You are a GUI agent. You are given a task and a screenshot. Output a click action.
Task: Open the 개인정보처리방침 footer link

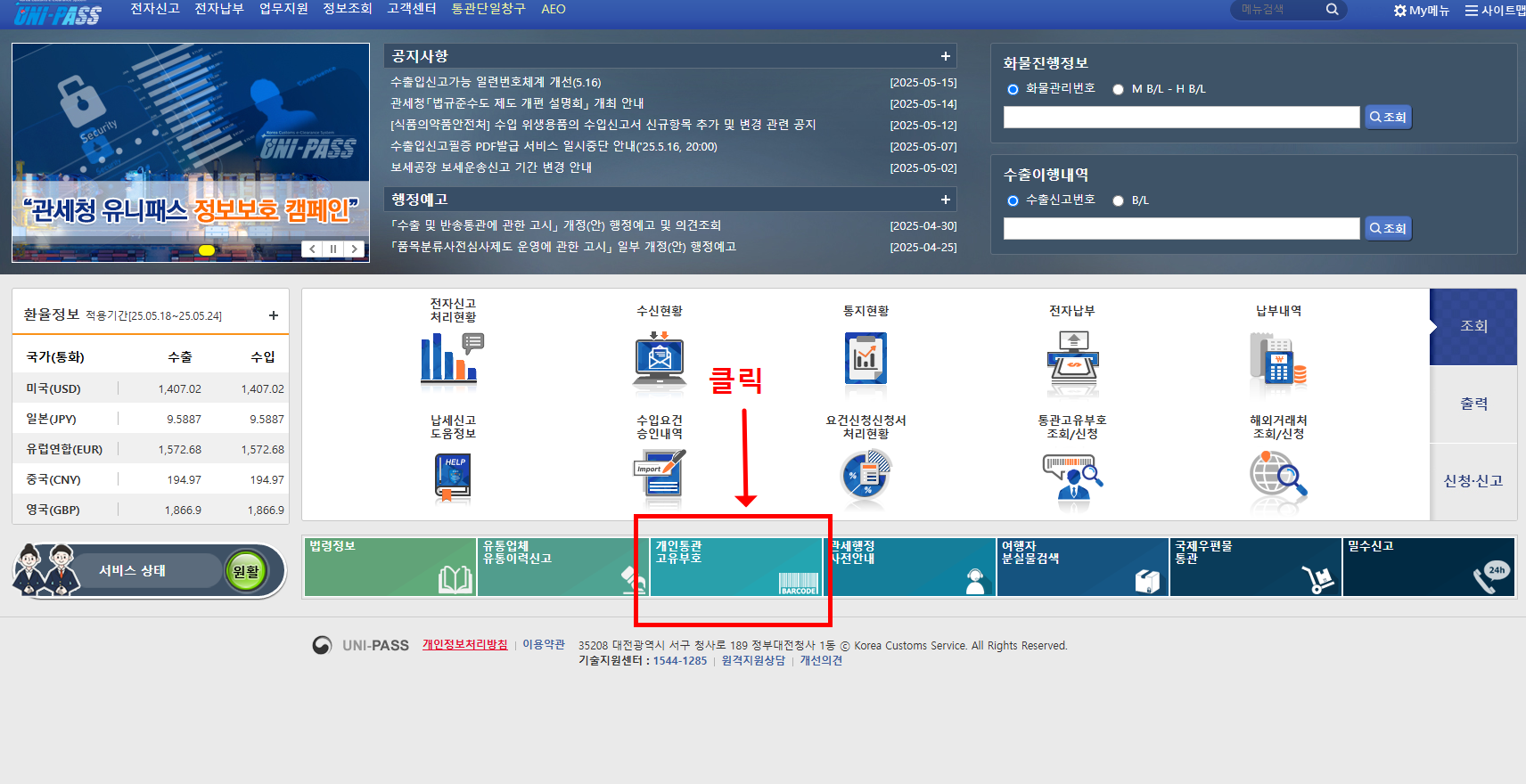click(x=465, y=644)
